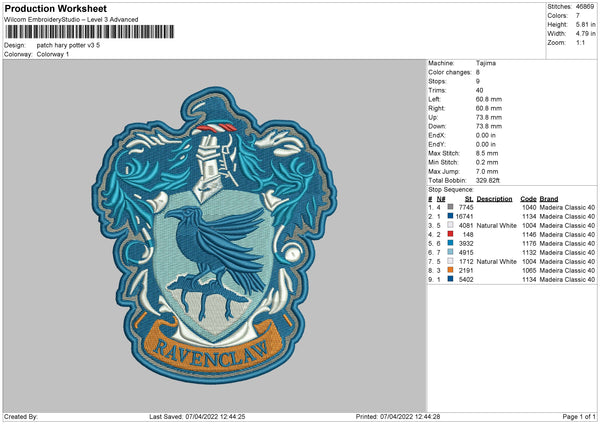This screenshot has height=424, width=600.
Task: Click the Zoom value 1:1
Action: click(x=580, y=42)
